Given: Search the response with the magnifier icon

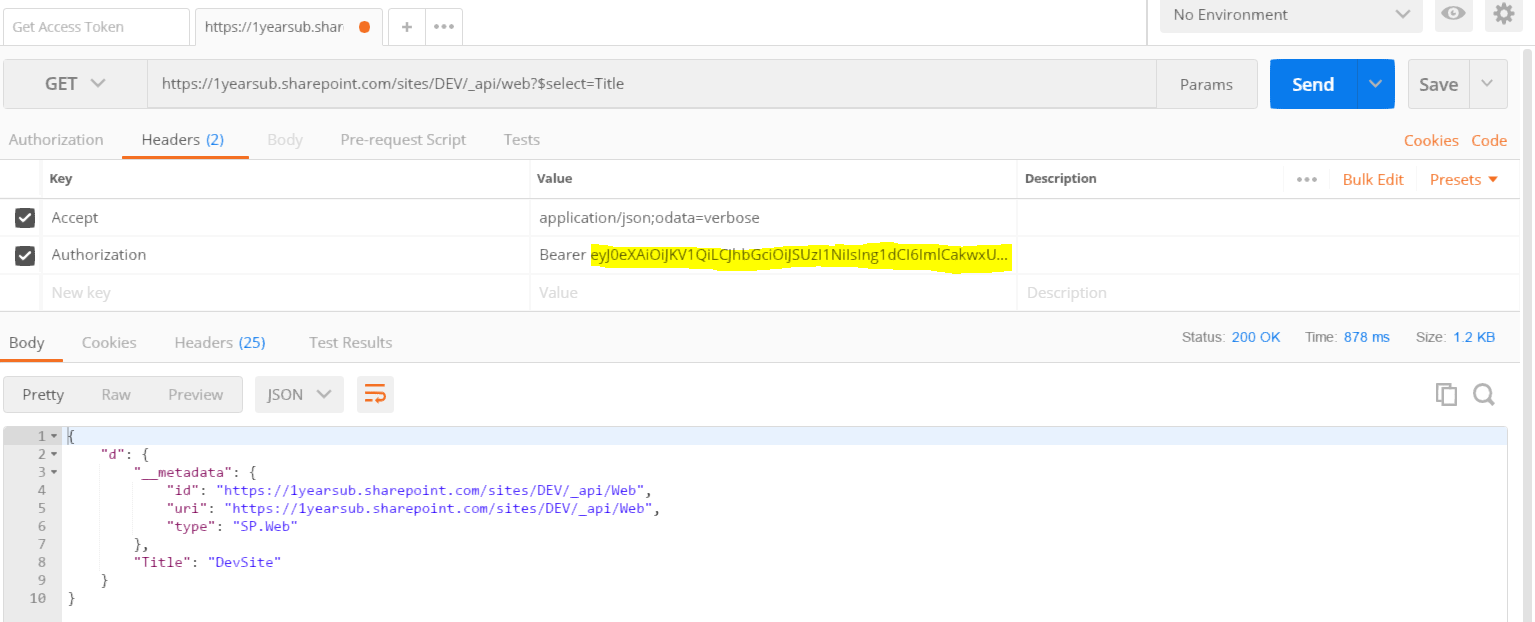Looking at the screenshot, I should (x=1484, y=394).
